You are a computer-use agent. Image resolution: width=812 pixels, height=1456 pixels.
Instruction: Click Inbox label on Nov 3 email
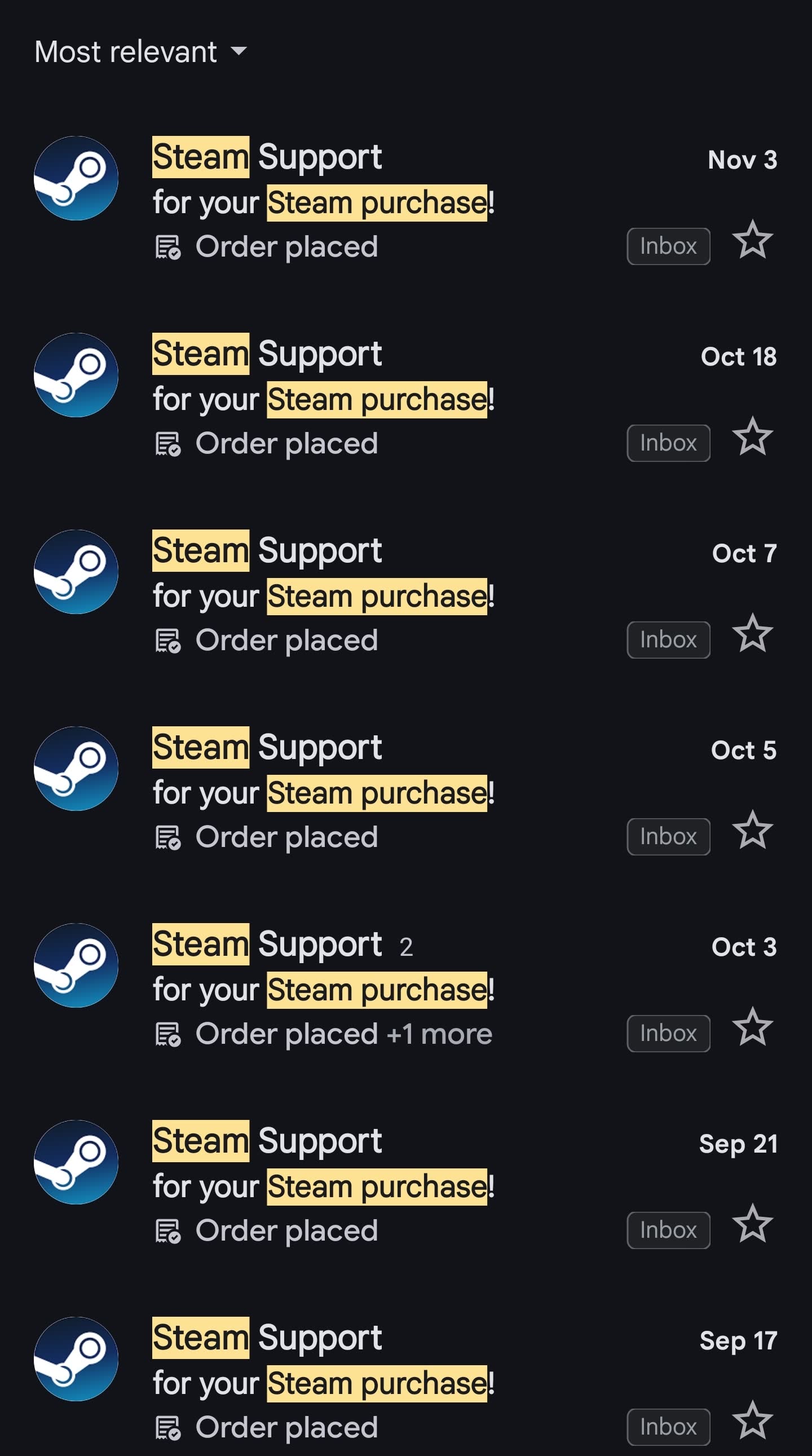coord(668,246)
